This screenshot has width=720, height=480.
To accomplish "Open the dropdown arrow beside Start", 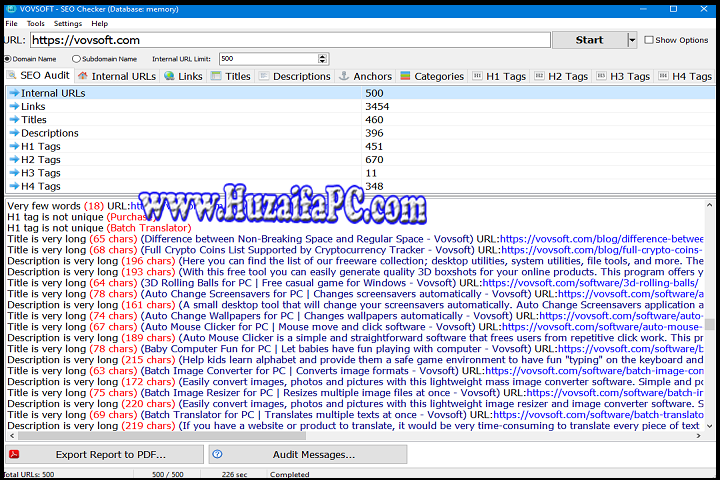I will 632,40.
